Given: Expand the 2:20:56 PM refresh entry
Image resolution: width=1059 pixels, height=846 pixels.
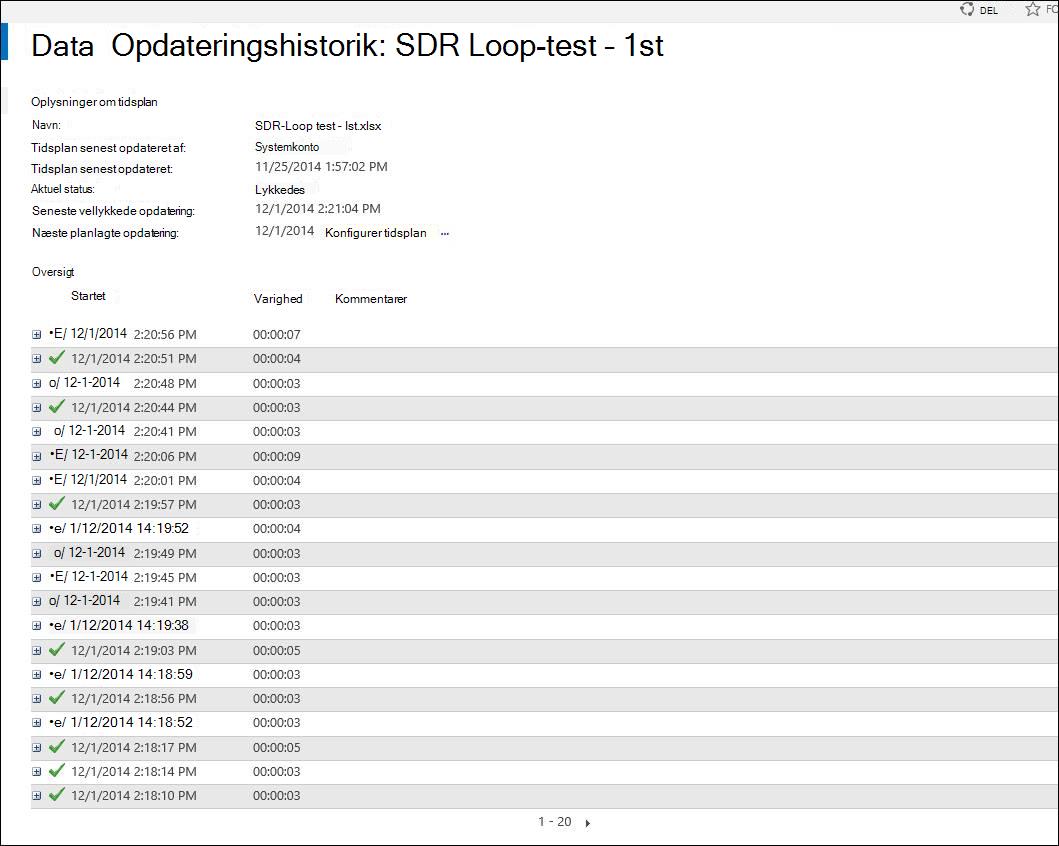Looking at the screenshot, I should (36, 335).
